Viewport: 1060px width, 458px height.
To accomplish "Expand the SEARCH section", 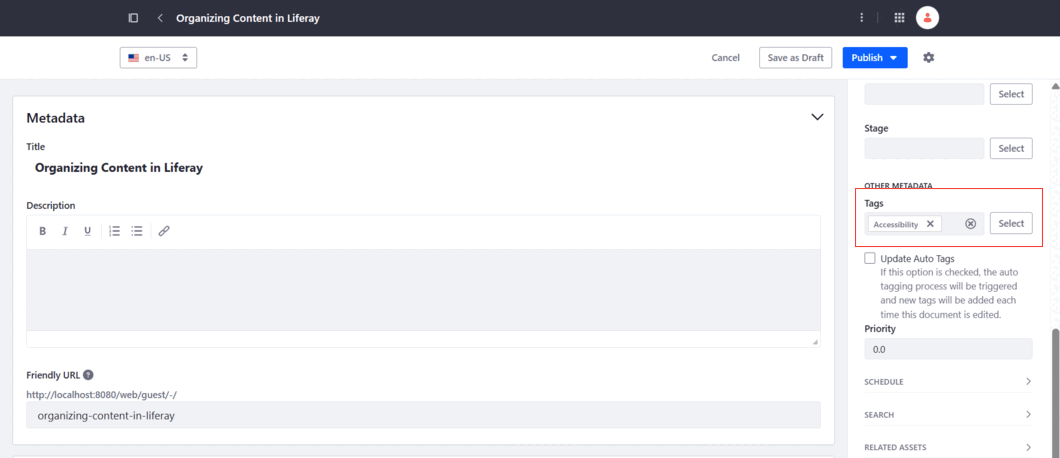I will pyautogui.click(x=948, y=415).
